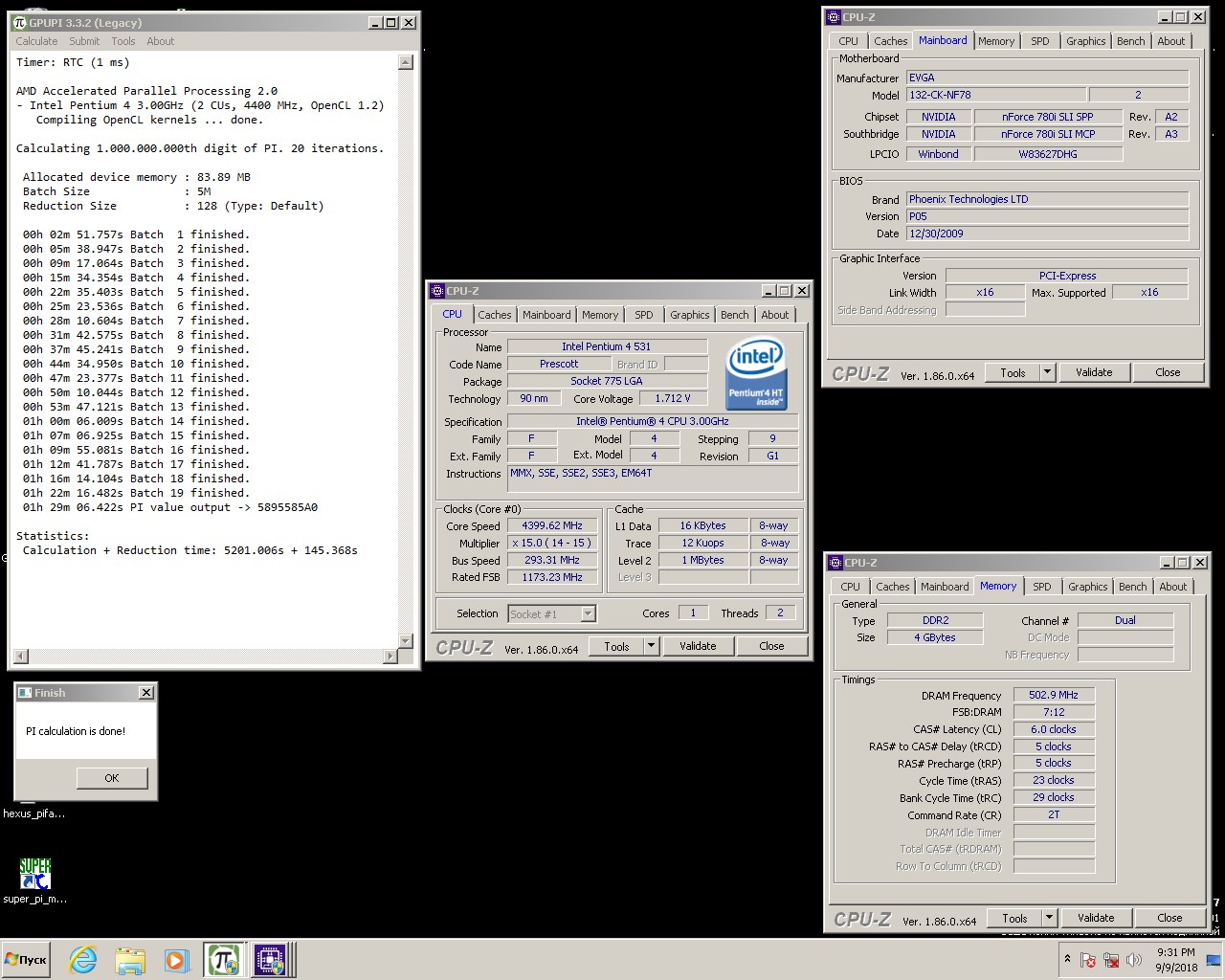Viewport: 1225px width, 980px height.
Task: Click Close button in CPU-Z Mainboard window
Action: (1168, 372)
